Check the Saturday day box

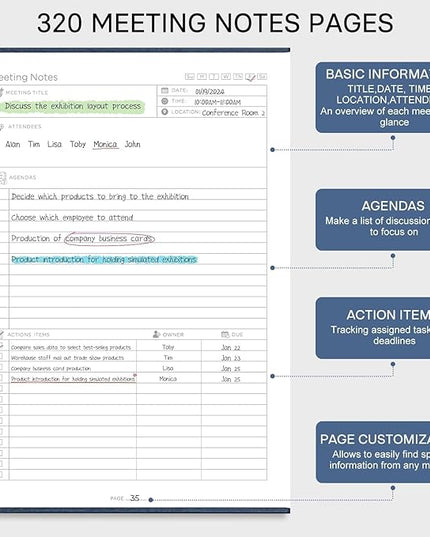point(262,76)
